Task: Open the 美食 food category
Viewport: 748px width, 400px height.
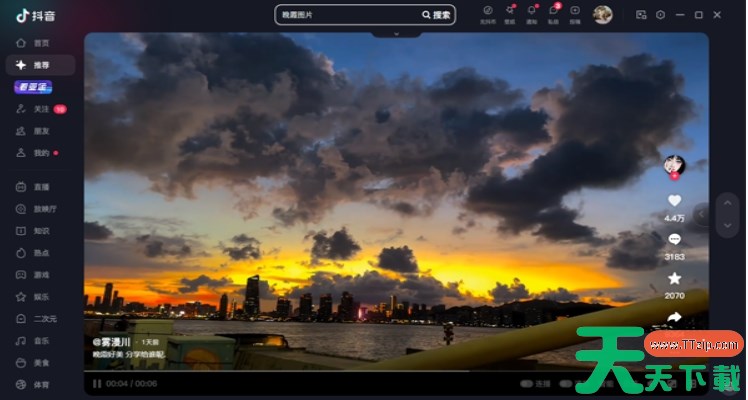Action: (x=33, y=363)
